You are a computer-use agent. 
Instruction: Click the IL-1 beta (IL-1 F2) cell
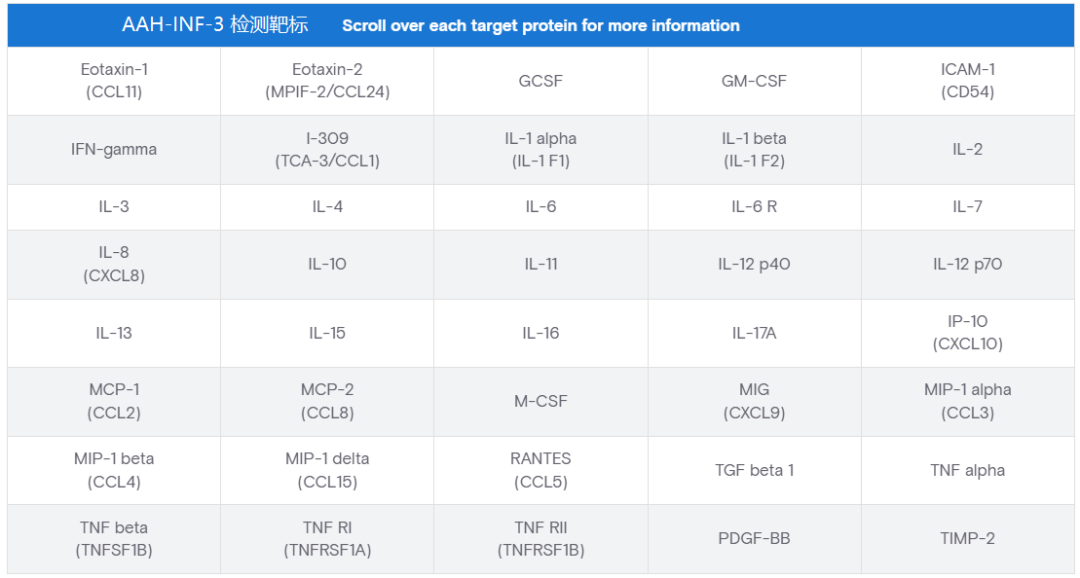754,149
